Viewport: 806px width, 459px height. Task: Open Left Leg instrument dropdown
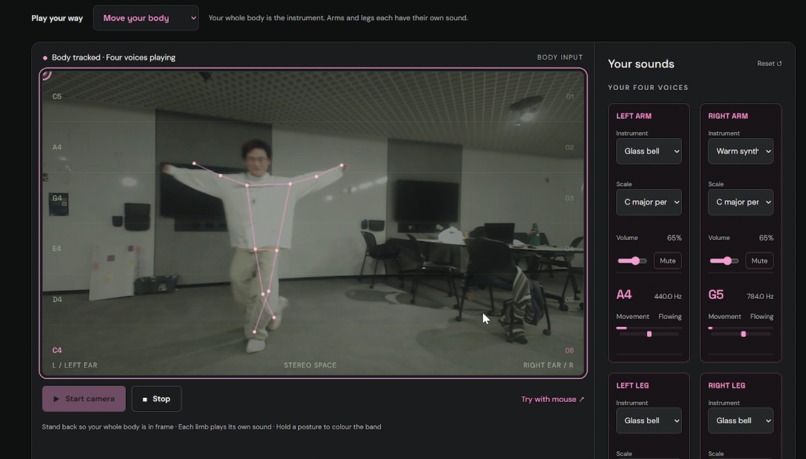(x=649, y=420)
